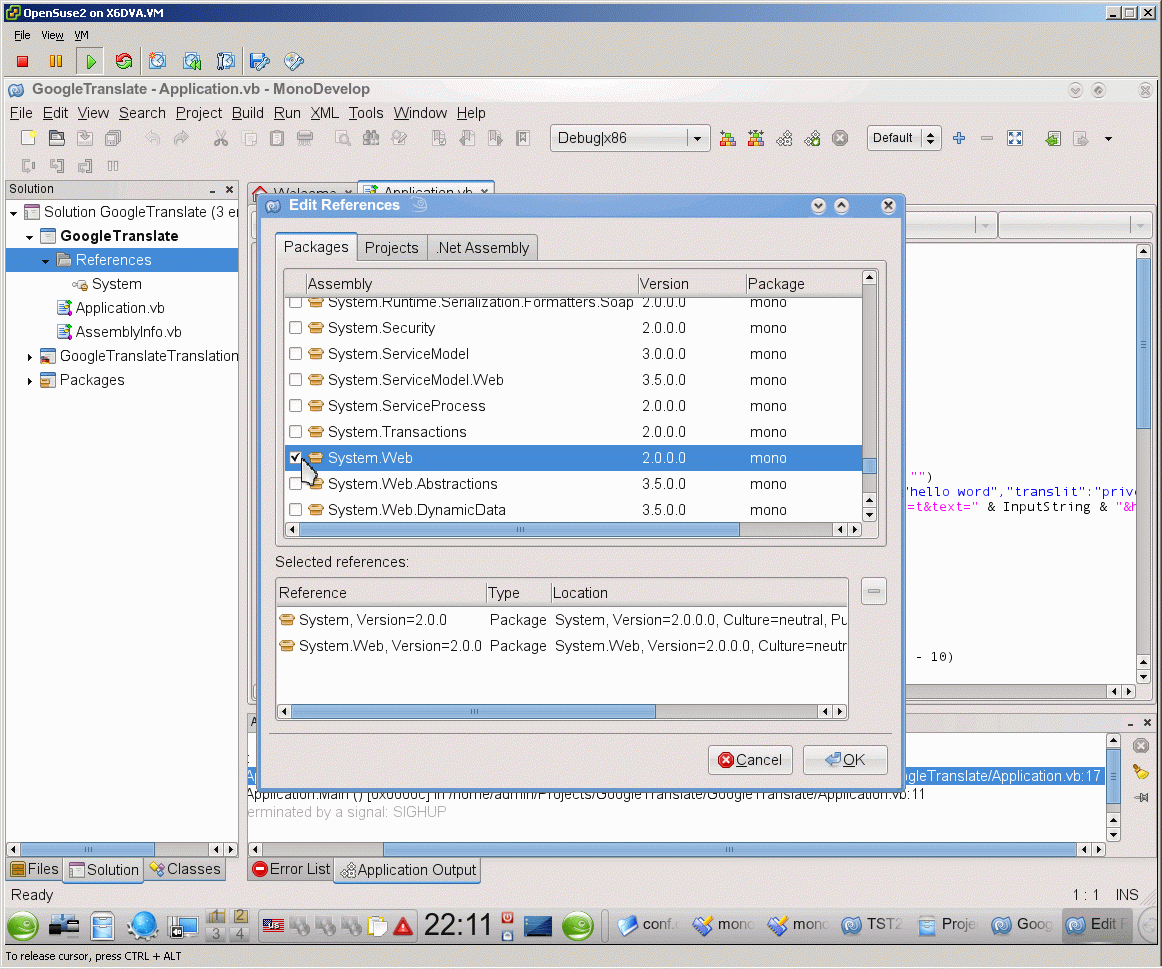Check the System.Web.DynamicData checkbox
This screenshot has height=969, width=1162.
point(296,510)
